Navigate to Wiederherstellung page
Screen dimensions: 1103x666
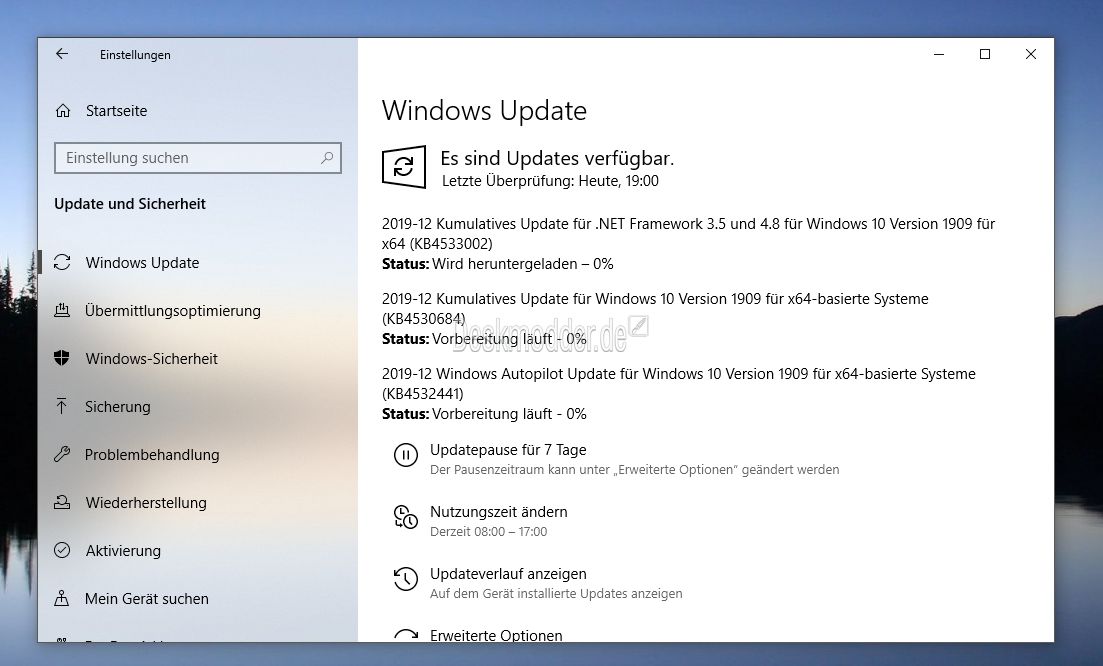146,503
